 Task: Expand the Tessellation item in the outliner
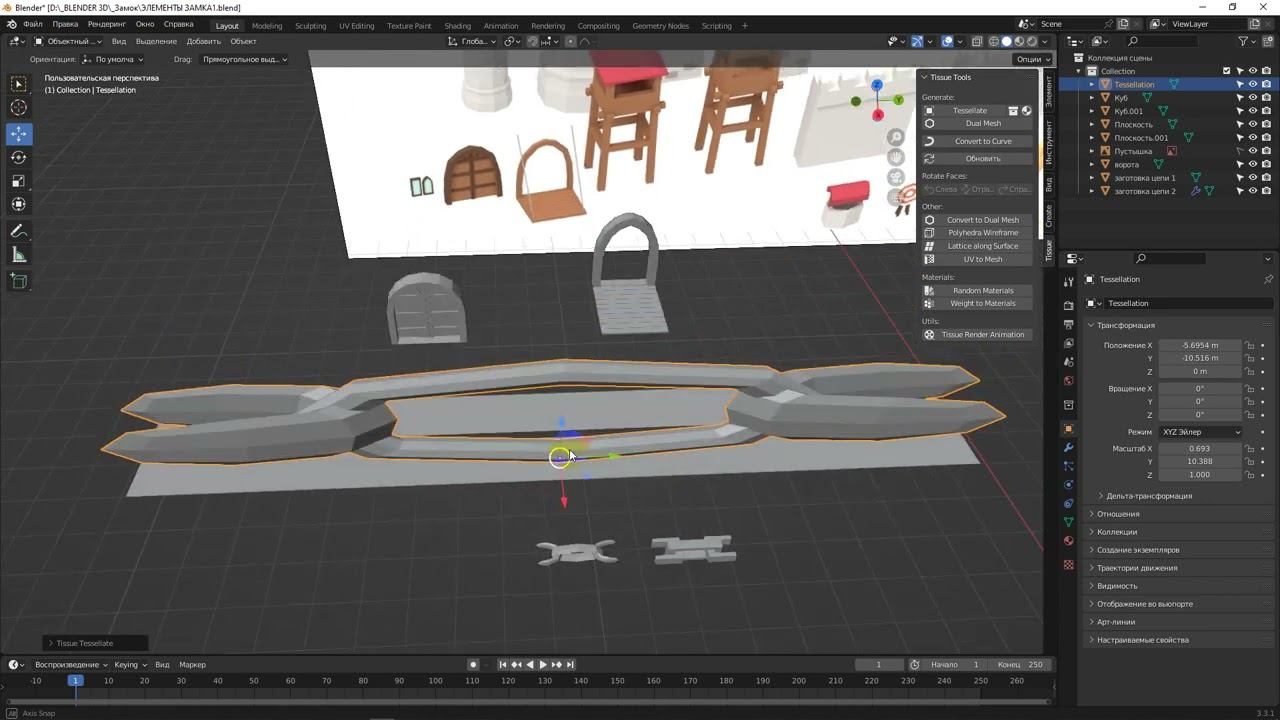click(x=1092, y=85)
